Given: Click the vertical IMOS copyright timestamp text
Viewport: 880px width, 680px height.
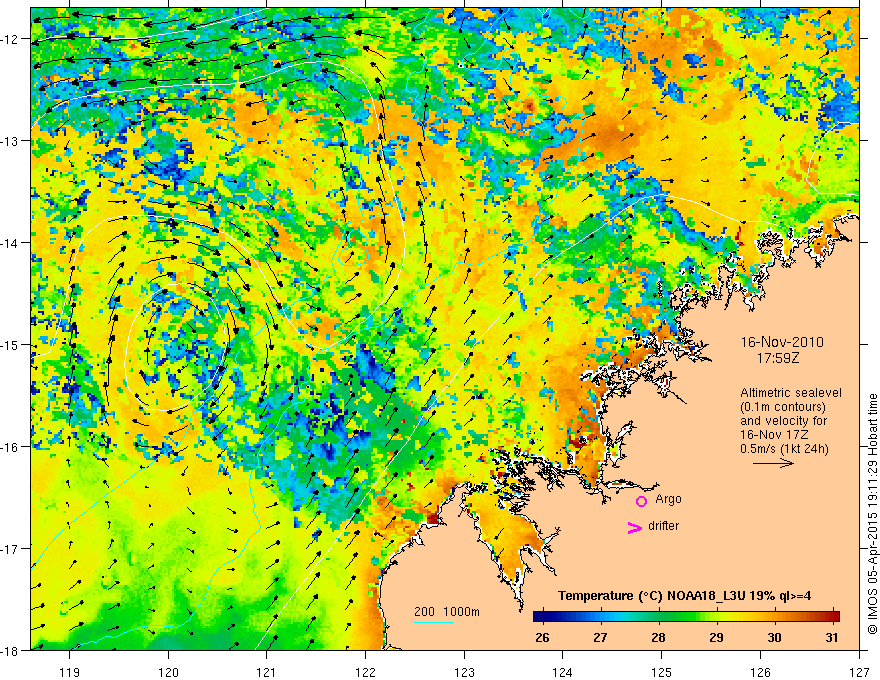Looking at the screenshot, I should (x=872, y=514).
